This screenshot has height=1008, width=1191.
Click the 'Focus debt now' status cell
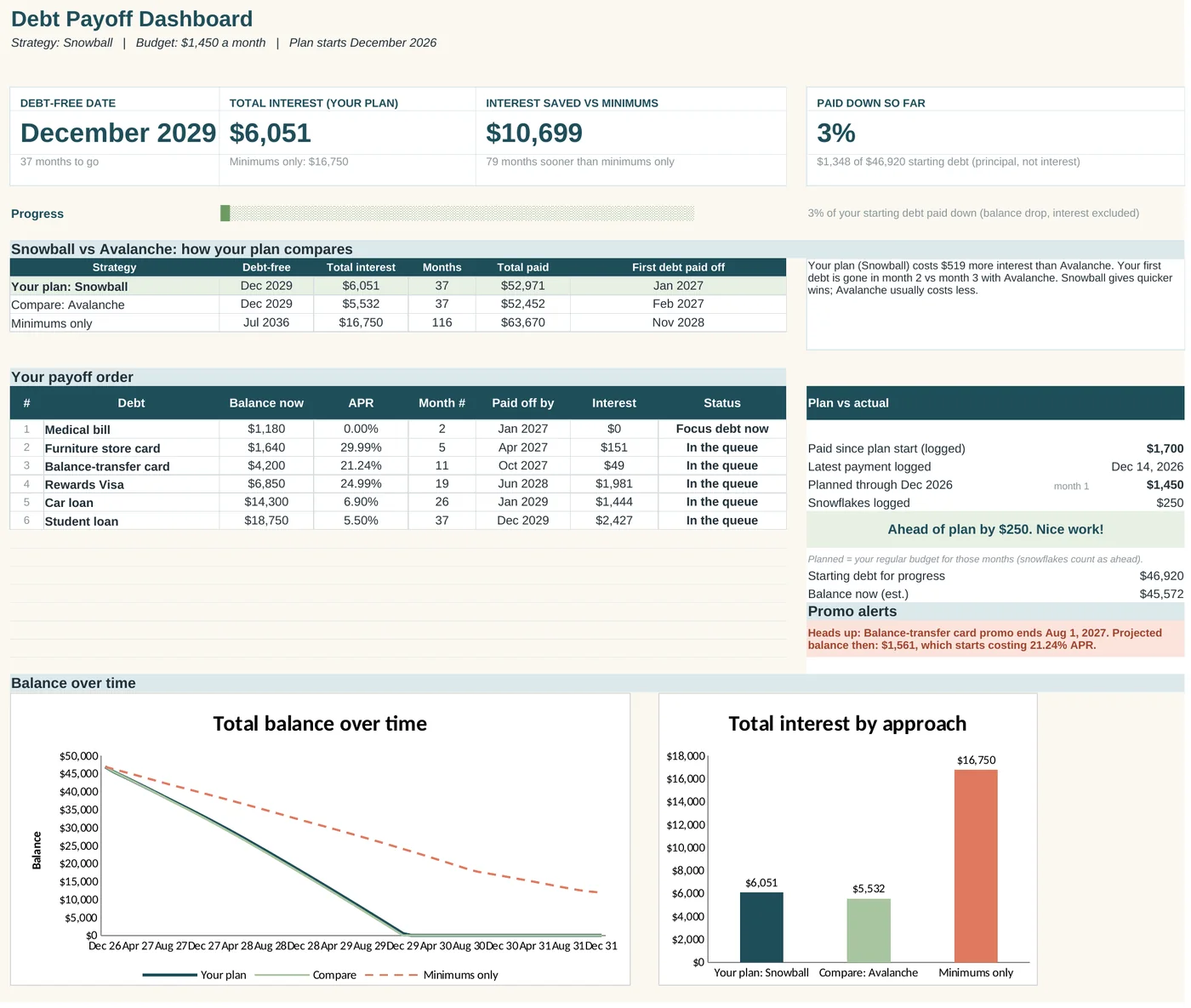click(722, 429)
